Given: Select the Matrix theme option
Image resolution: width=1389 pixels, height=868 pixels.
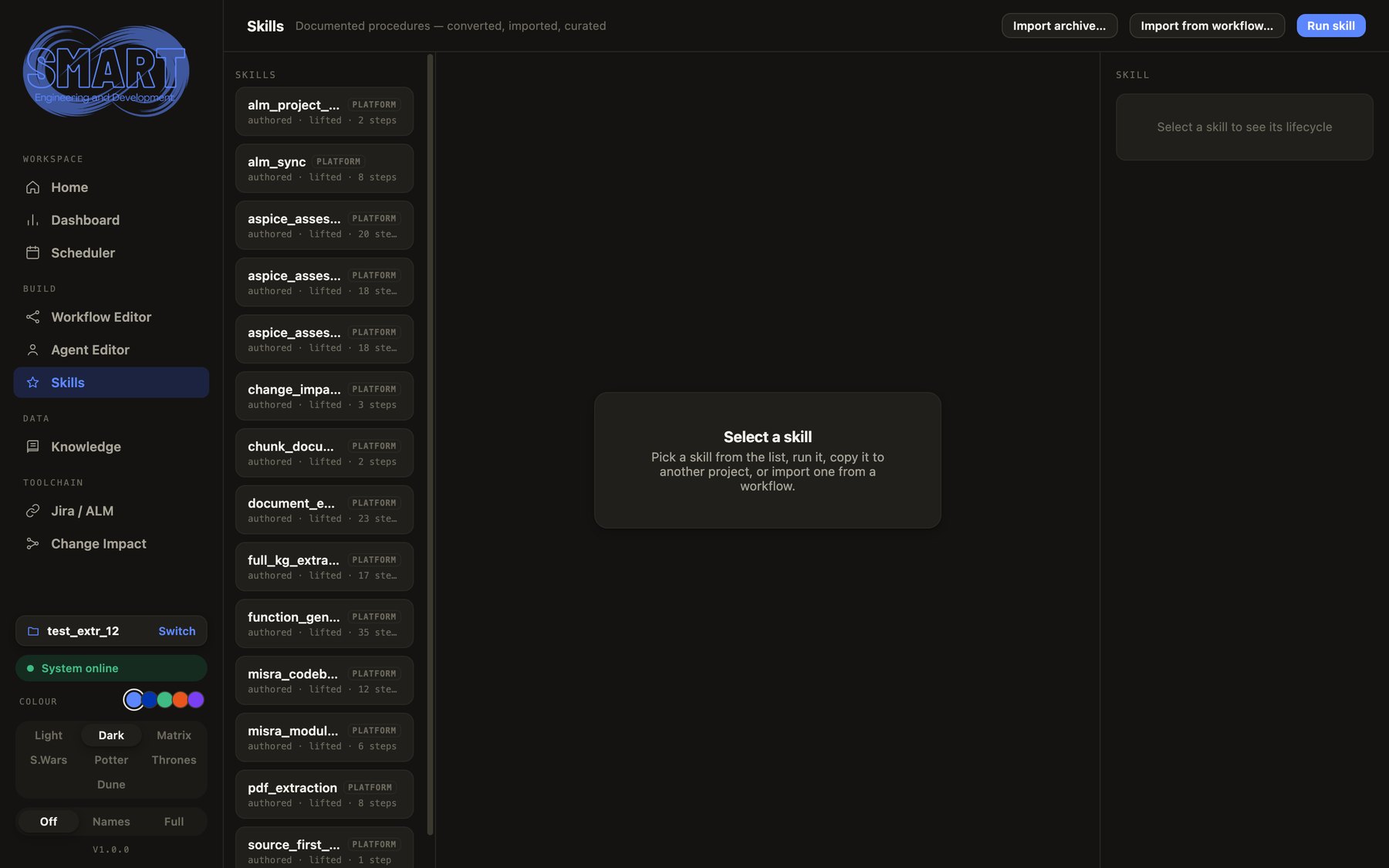Looking at the screenshot, I should [x=174, y=735].
